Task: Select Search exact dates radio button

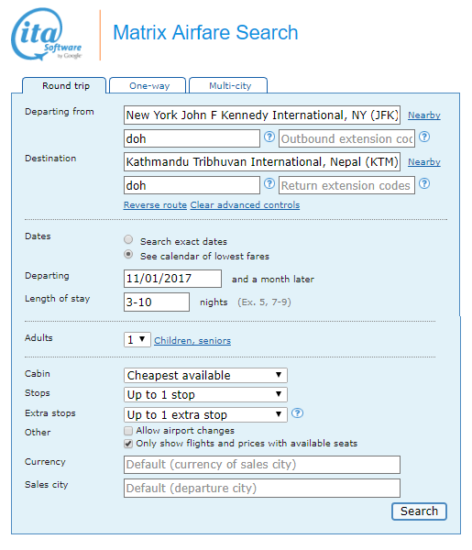Action: [x=128, y=240]
